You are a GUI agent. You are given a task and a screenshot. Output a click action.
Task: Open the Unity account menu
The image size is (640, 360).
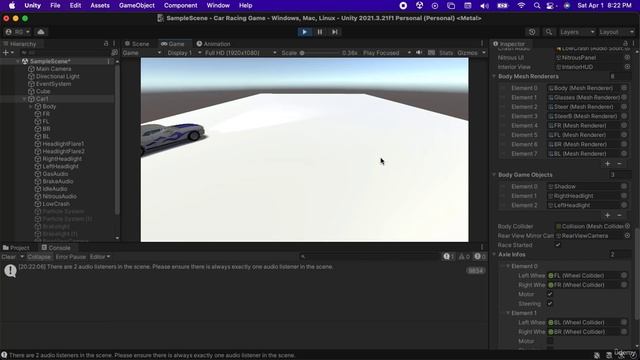point(18,32)
